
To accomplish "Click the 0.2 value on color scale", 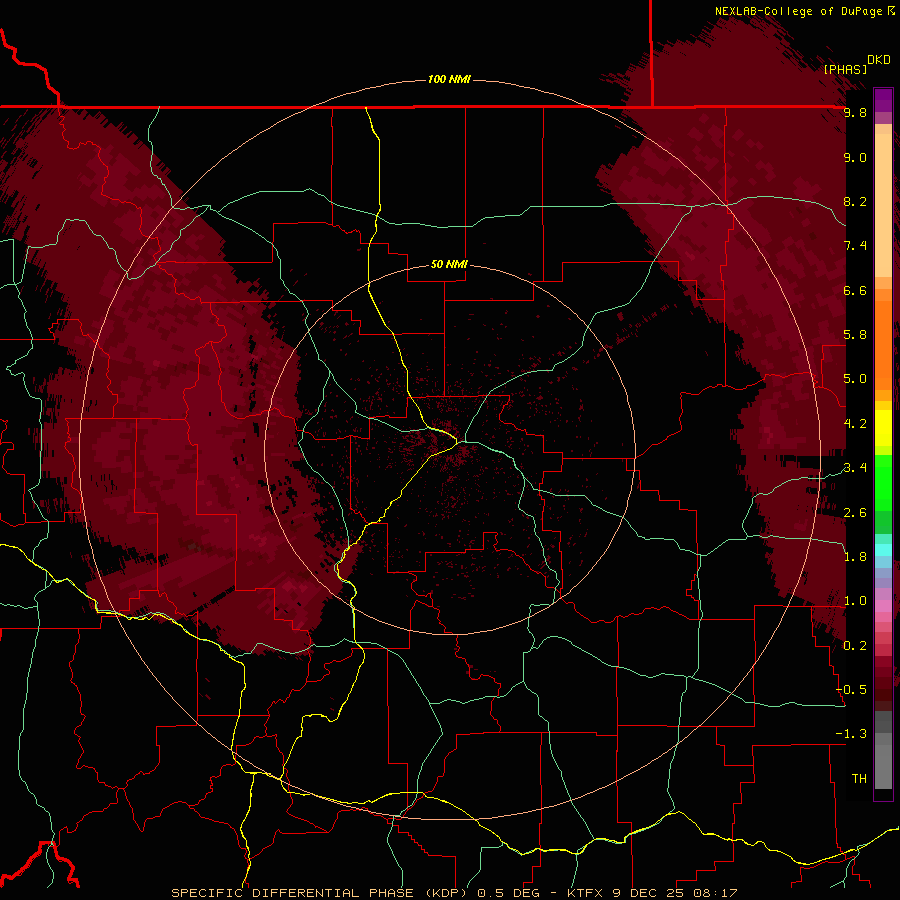I will 855,646.
